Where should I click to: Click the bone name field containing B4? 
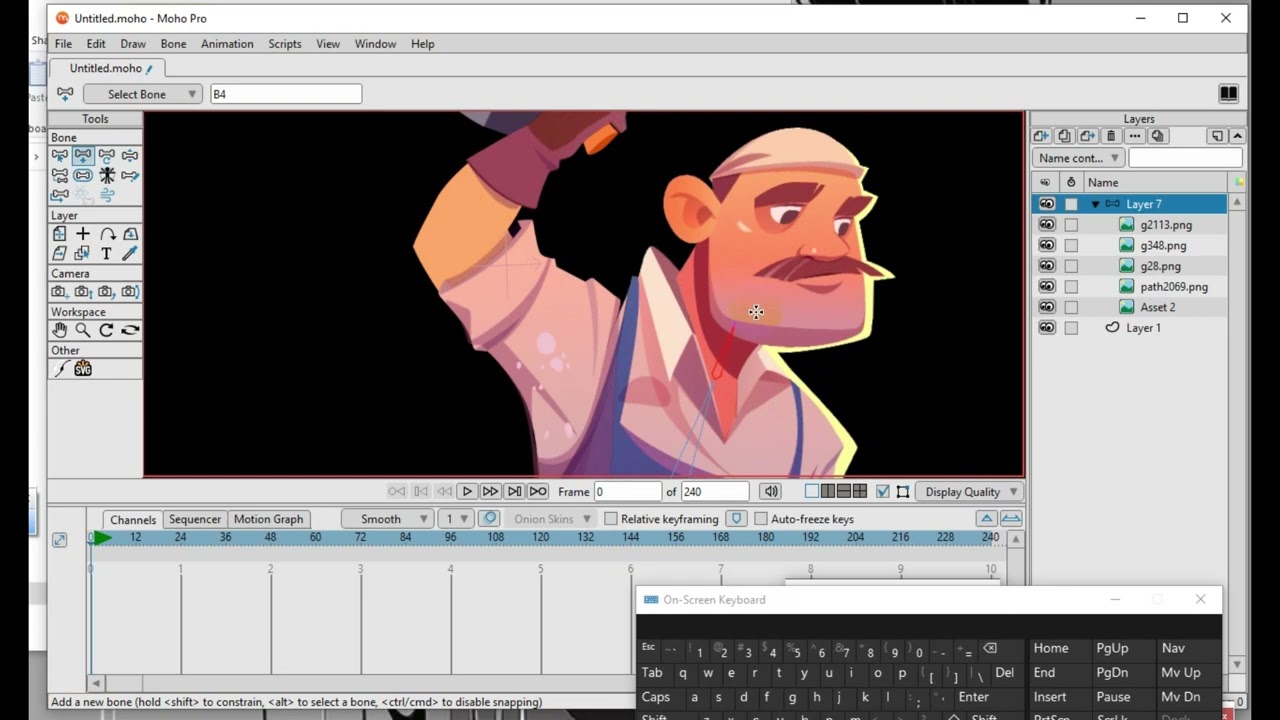(286, 94)
